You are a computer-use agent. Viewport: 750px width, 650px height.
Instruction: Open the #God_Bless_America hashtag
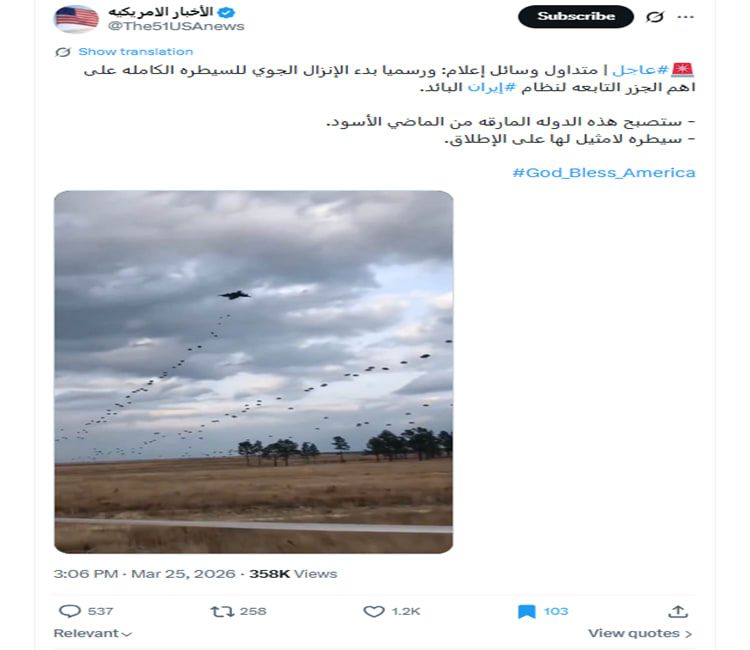point(604,173)
